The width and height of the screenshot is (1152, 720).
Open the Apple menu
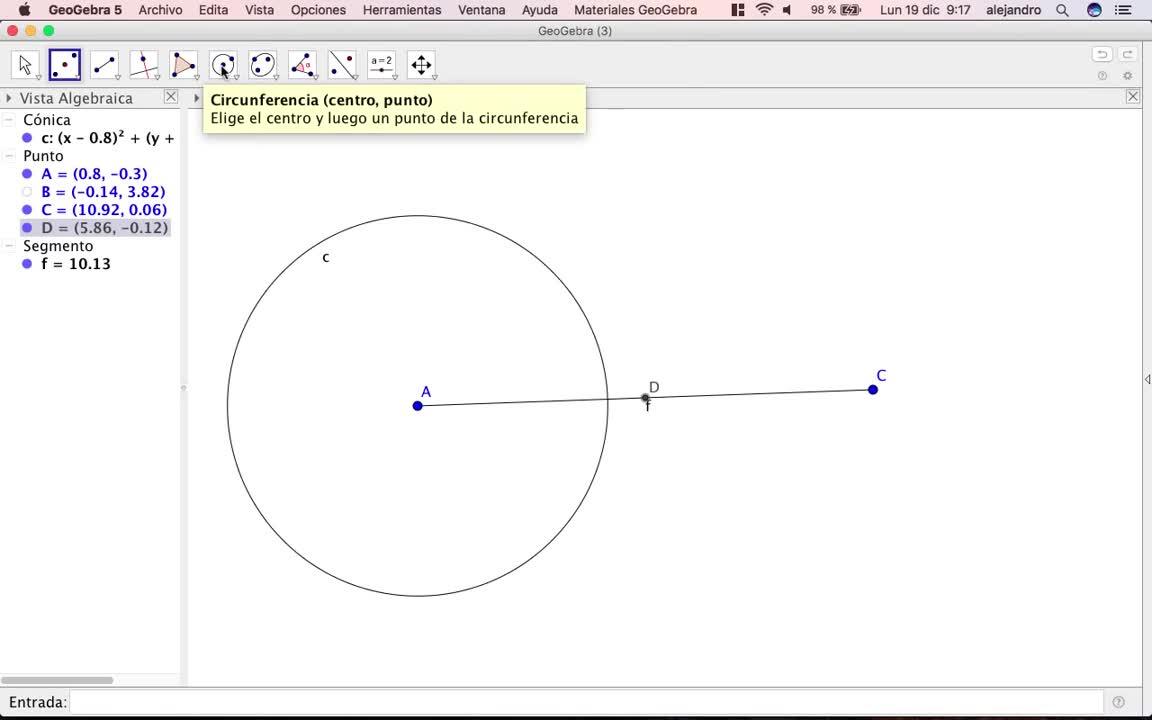coord(24,10)
